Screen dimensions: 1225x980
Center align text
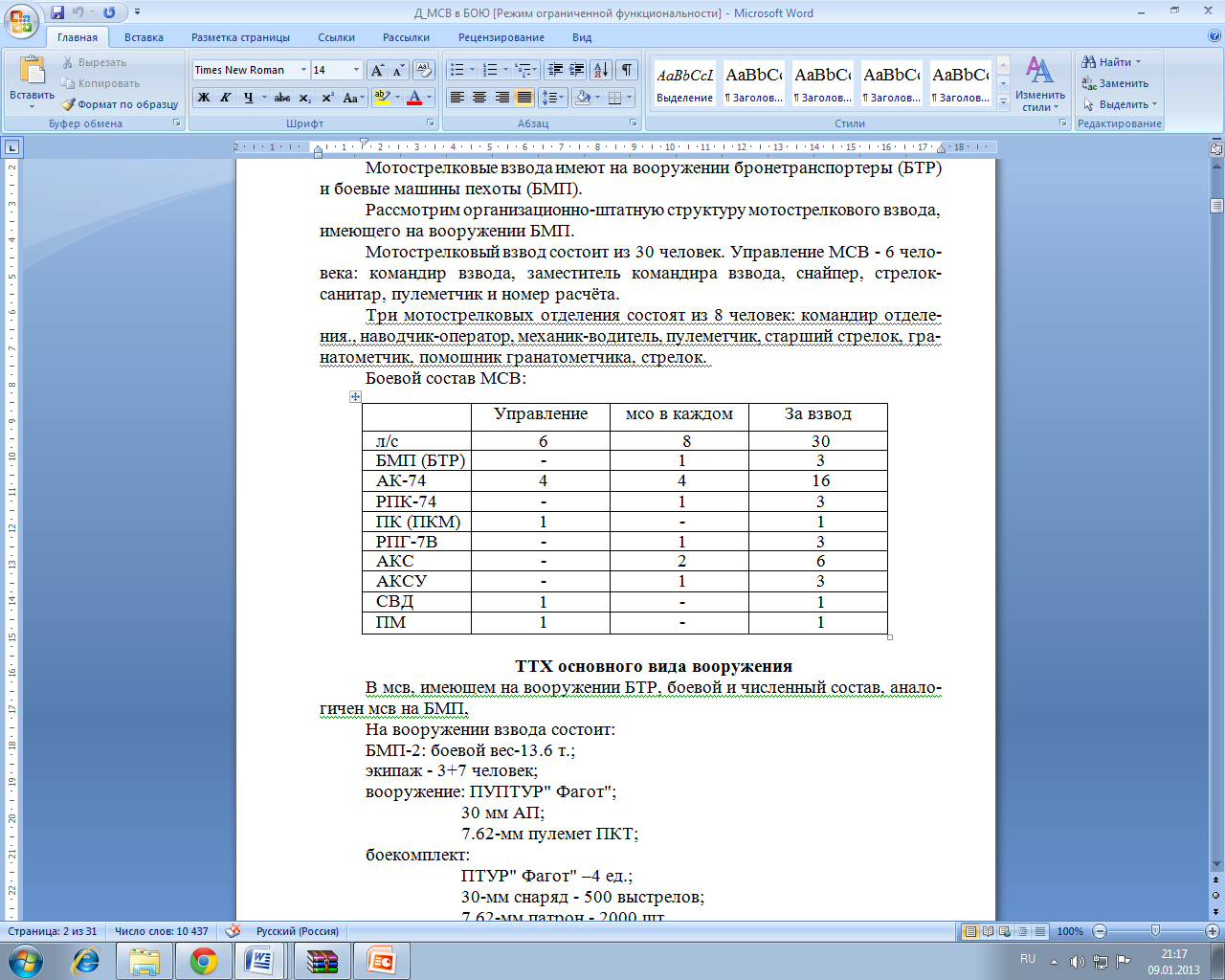479,98
